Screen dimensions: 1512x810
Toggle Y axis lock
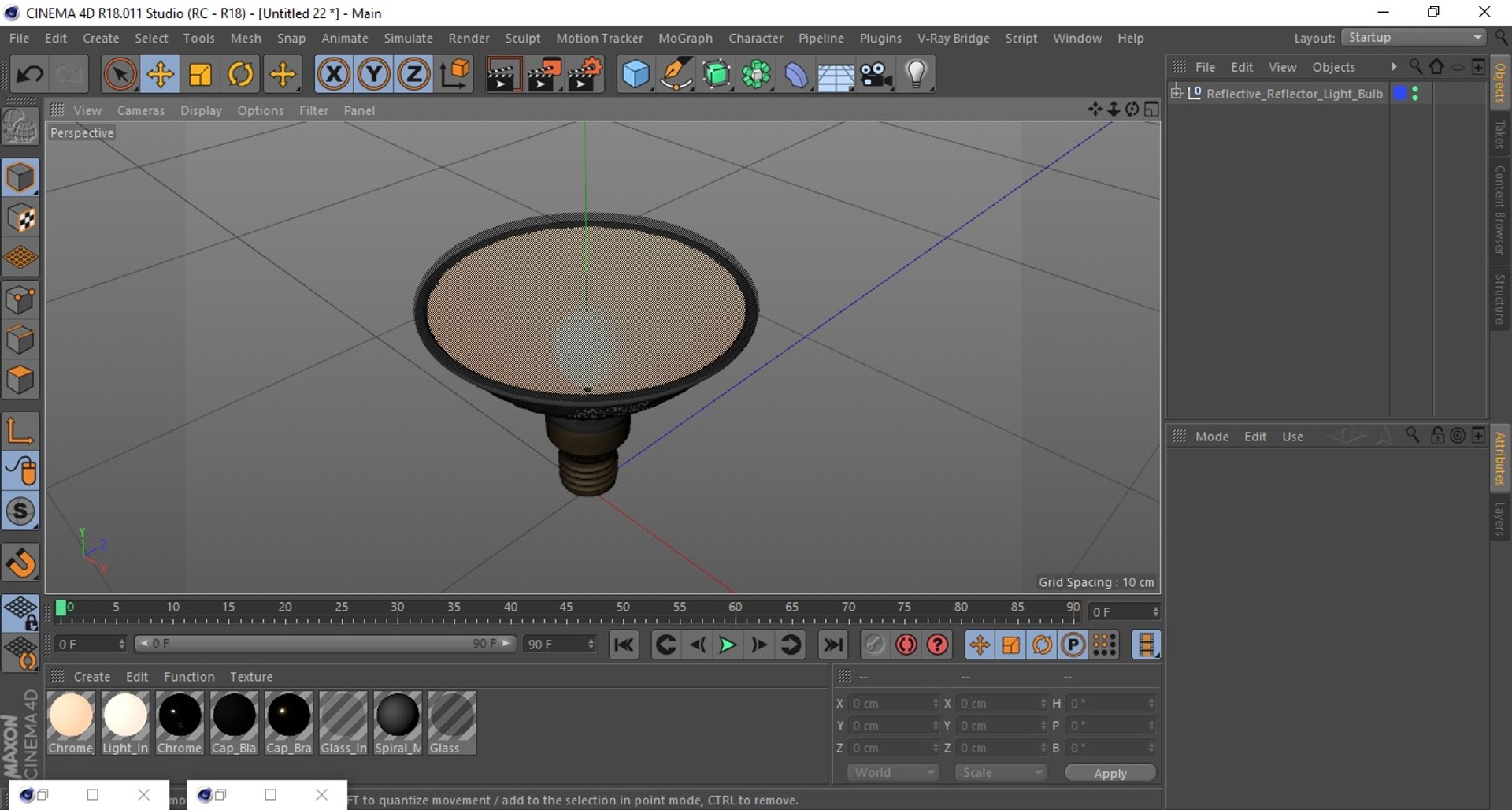(374, 75)
